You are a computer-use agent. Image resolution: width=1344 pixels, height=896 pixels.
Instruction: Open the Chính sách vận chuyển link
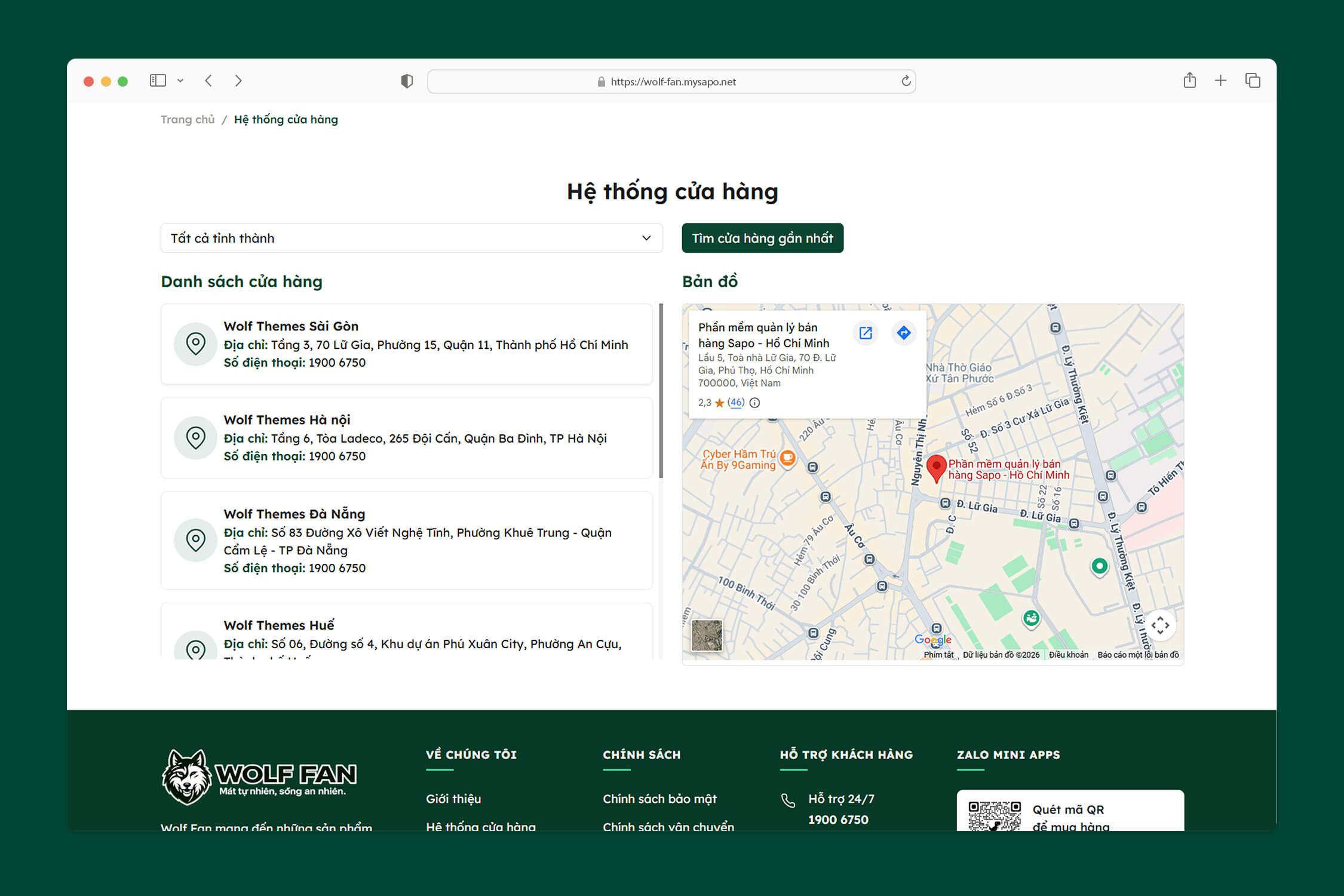point(668,826)
